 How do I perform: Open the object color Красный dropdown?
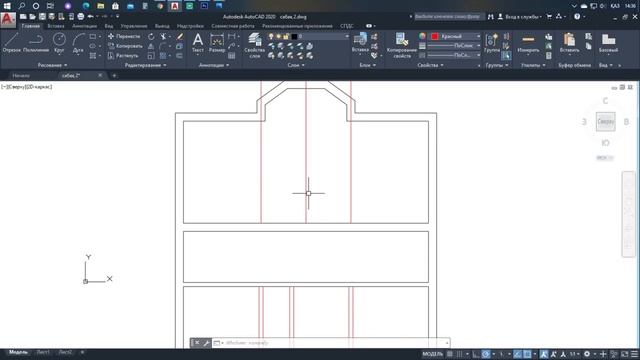tap(456, 36)
